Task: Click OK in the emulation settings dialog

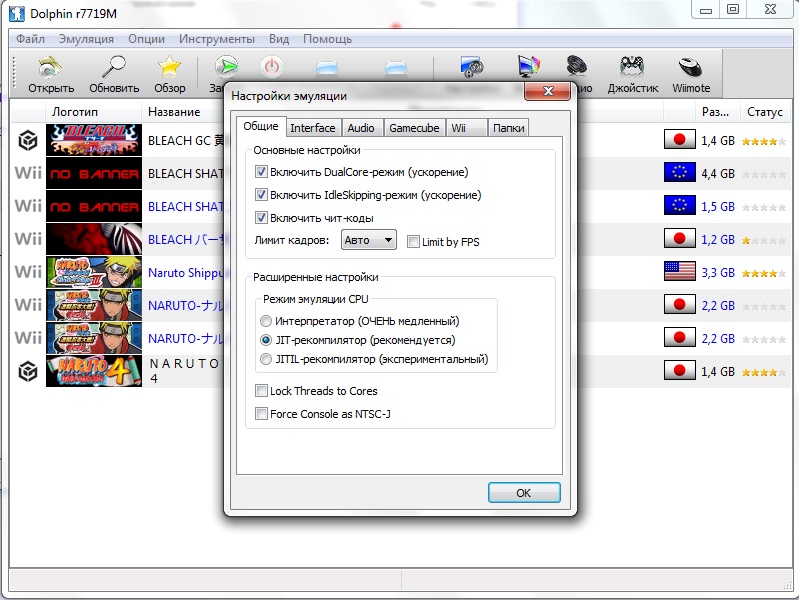Action: coord(524,492)
